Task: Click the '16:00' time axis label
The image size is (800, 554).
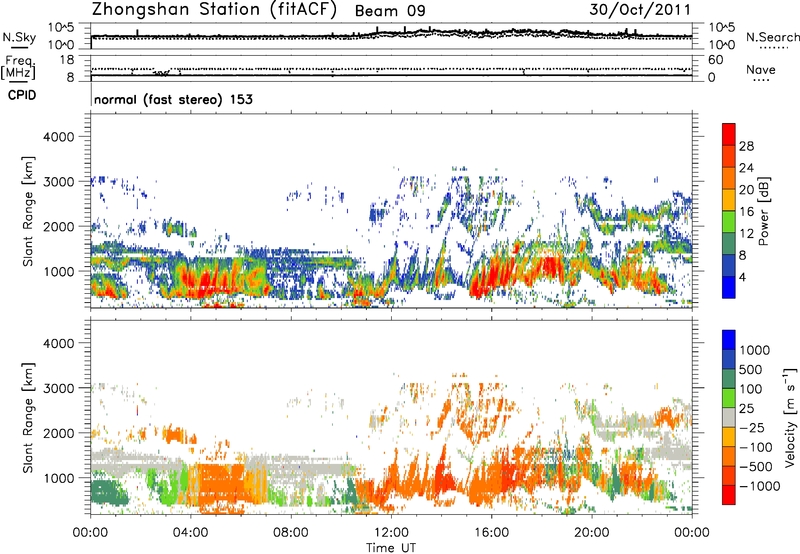Action: tap(491, 532)
